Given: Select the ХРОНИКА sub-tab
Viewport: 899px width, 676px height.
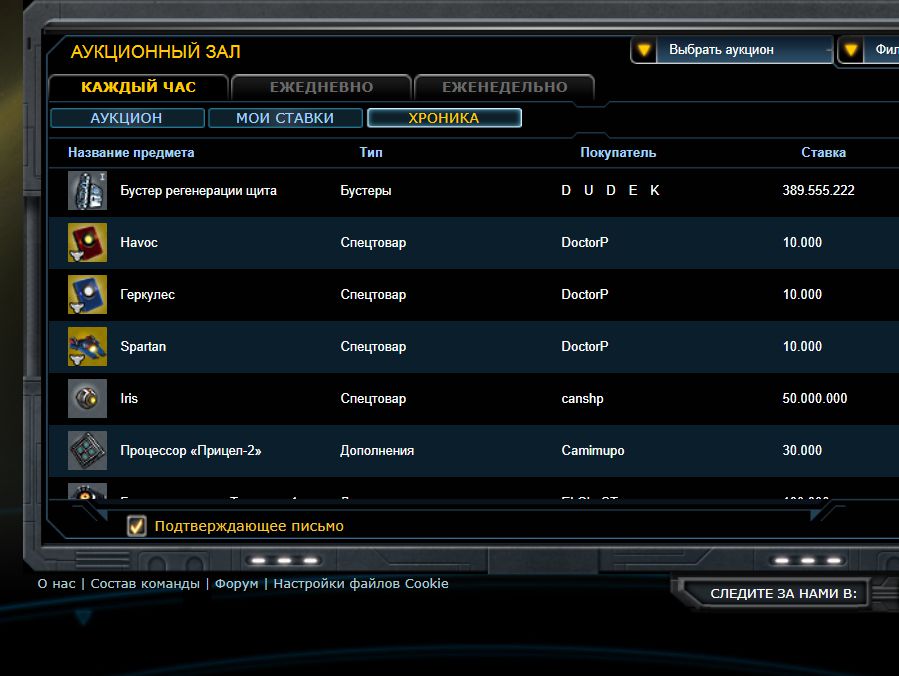Looking at the screenshot, I should [x=444, y=118].
